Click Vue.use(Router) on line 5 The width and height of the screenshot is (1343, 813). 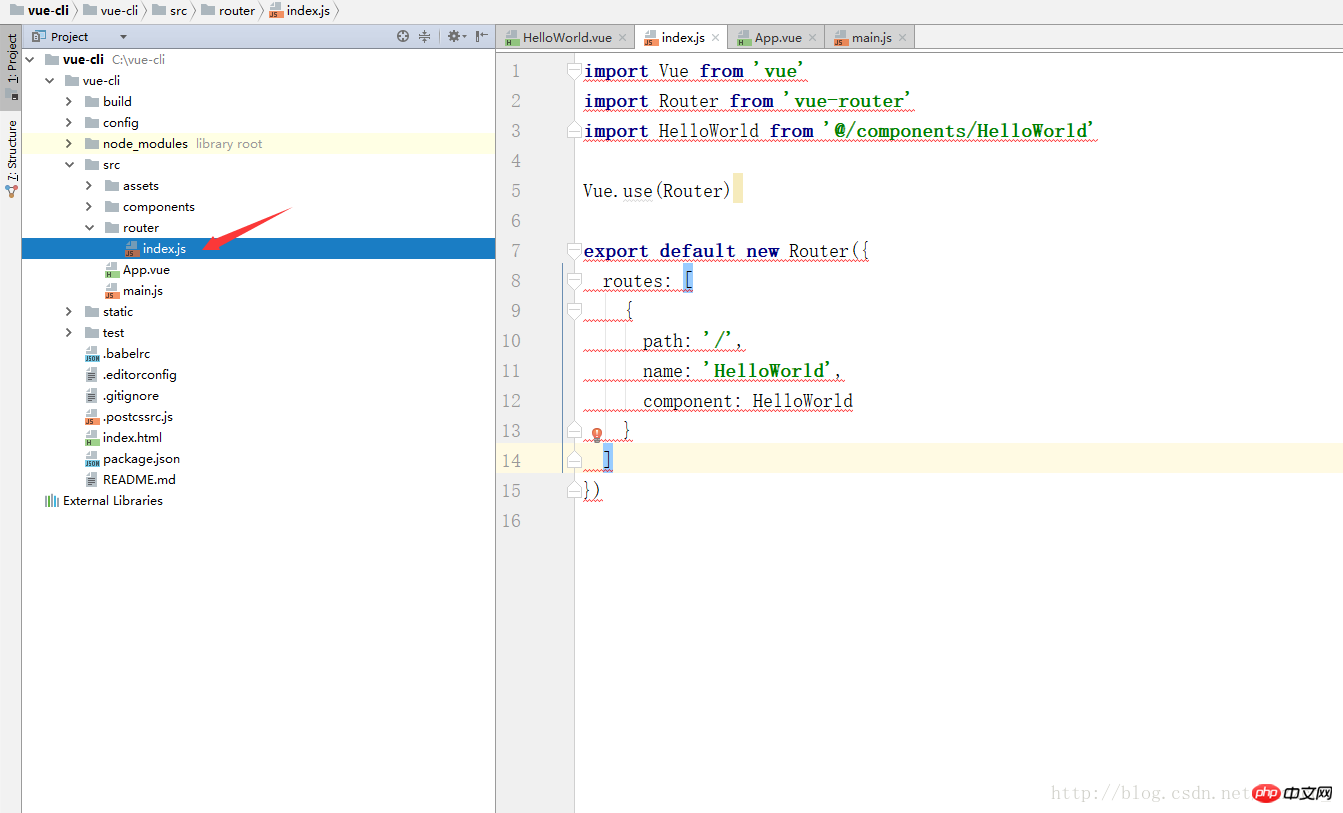pos(657,191)
